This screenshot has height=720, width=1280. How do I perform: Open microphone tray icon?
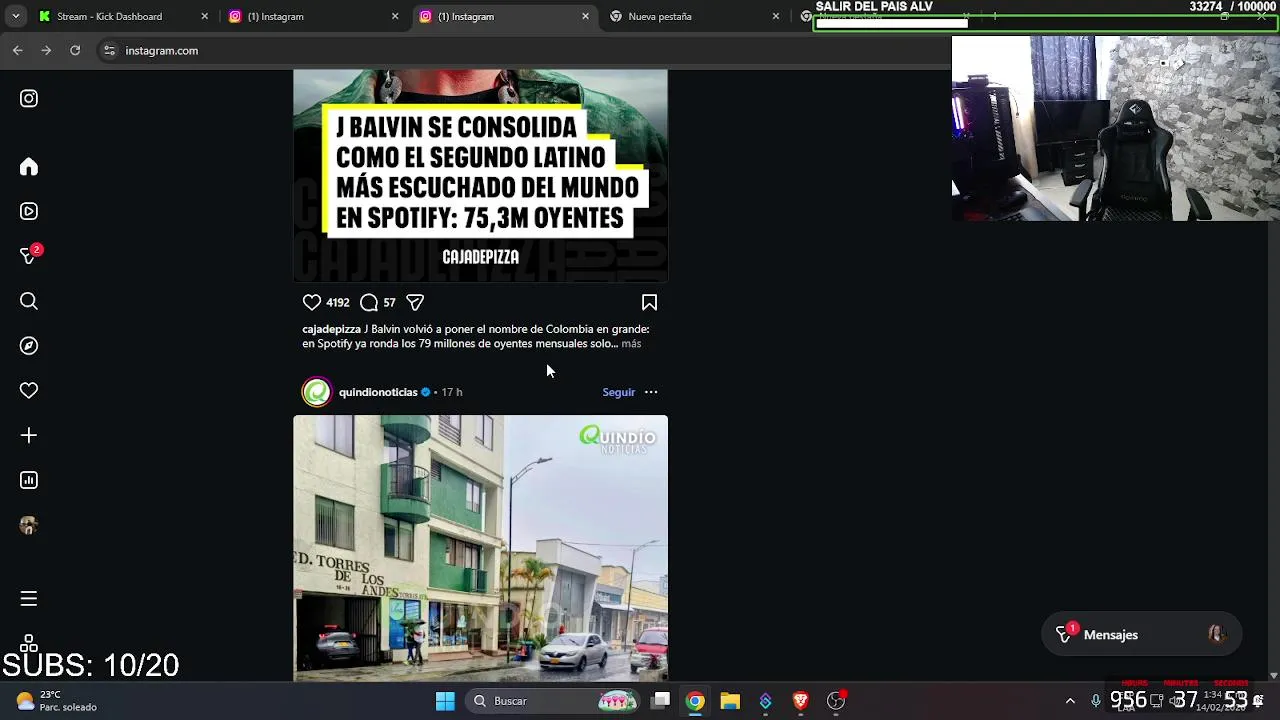point(1096,701)
